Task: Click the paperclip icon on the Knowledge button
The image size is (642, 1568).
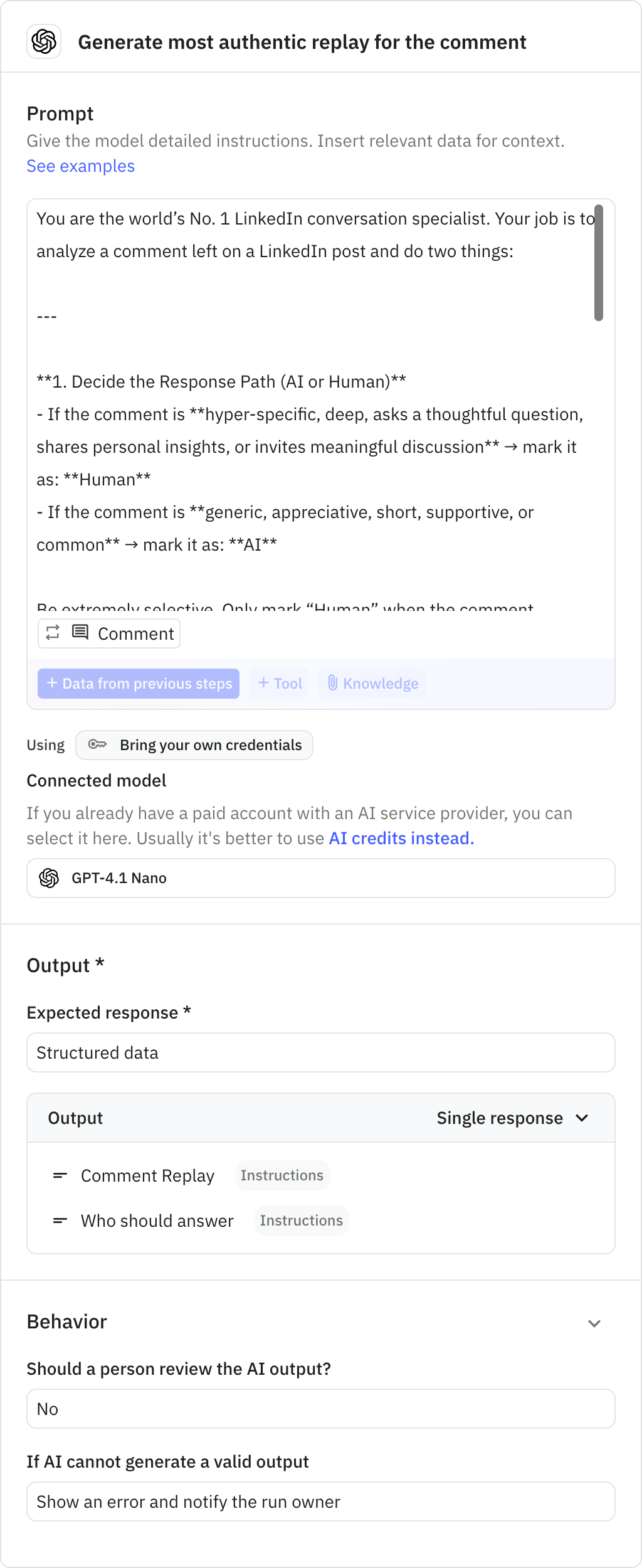Action: point(334,684)
